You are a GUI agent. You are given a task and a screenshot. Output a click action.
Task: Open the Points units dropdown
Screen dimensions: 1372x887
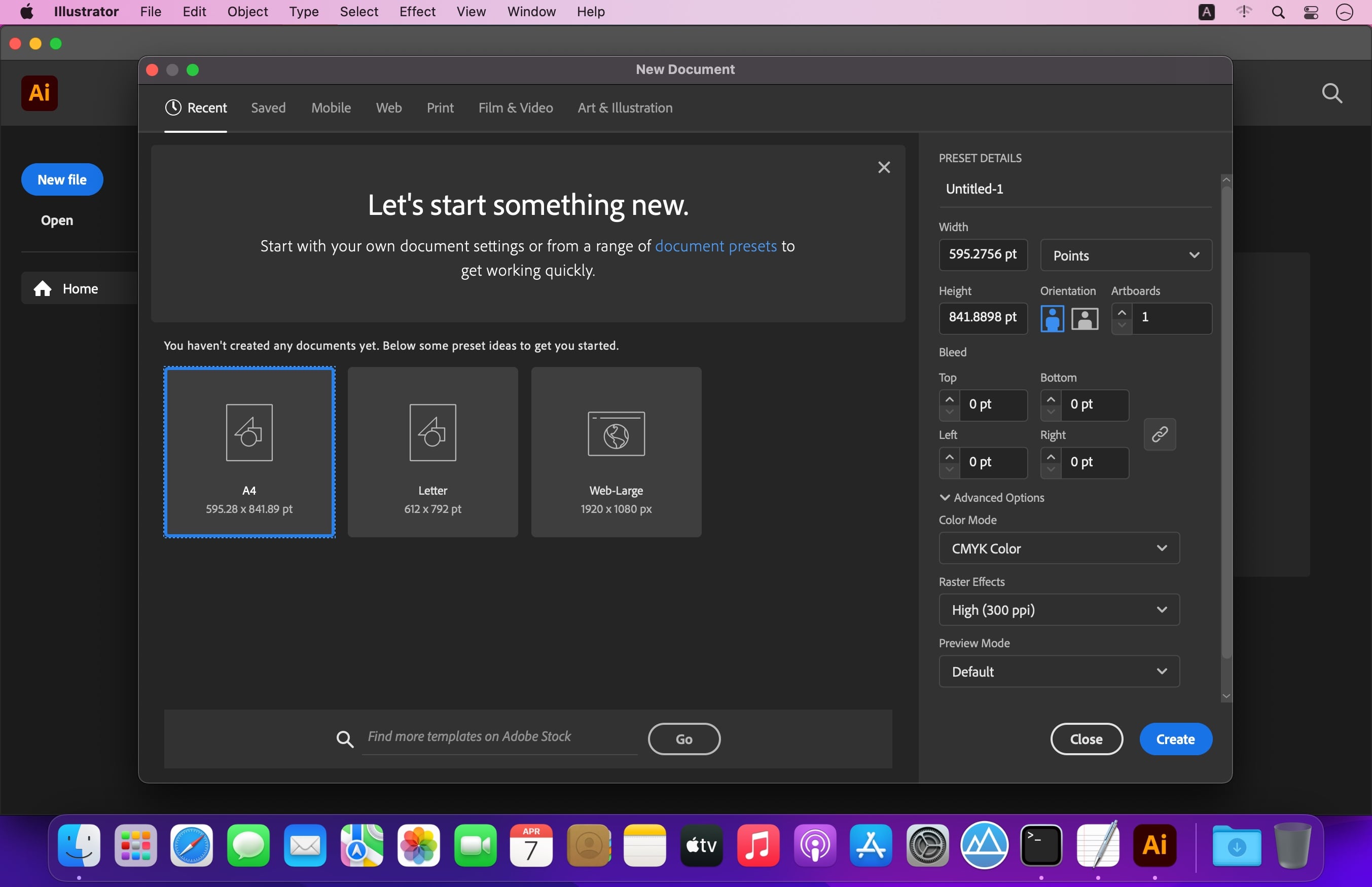(x=1126, y=255)
